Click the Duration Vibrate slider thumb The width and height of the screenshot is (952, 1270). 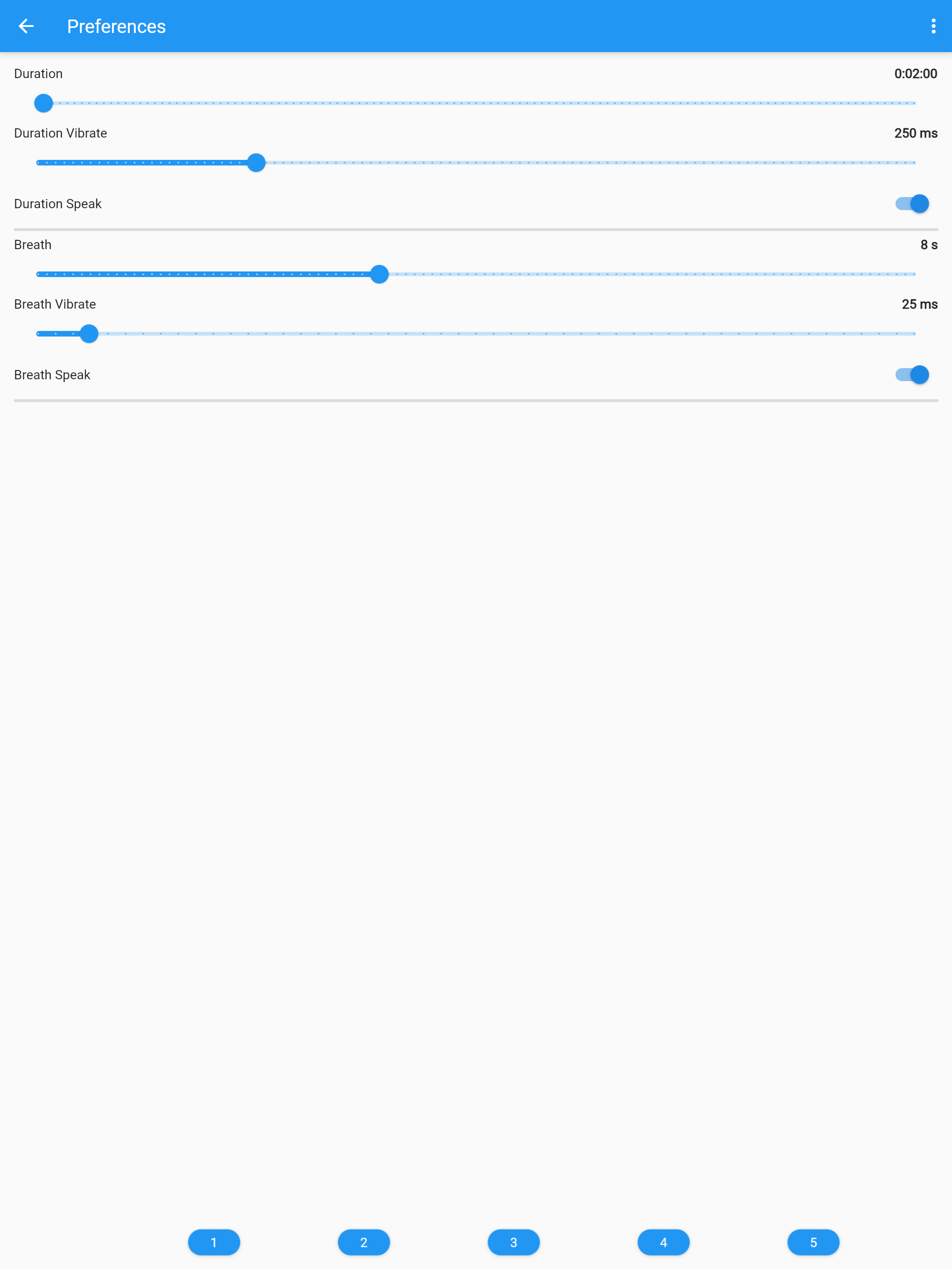(x=256, y=163)
